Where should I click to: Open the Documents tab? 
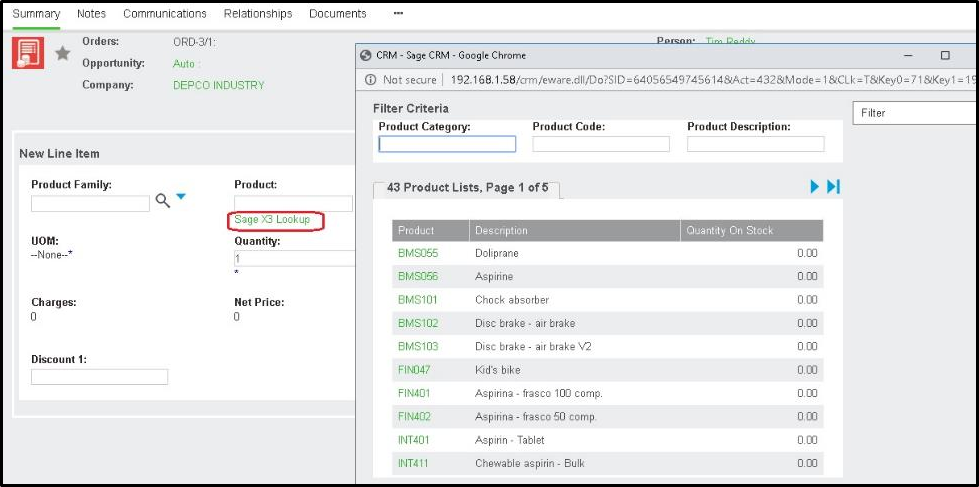point(337,14)
